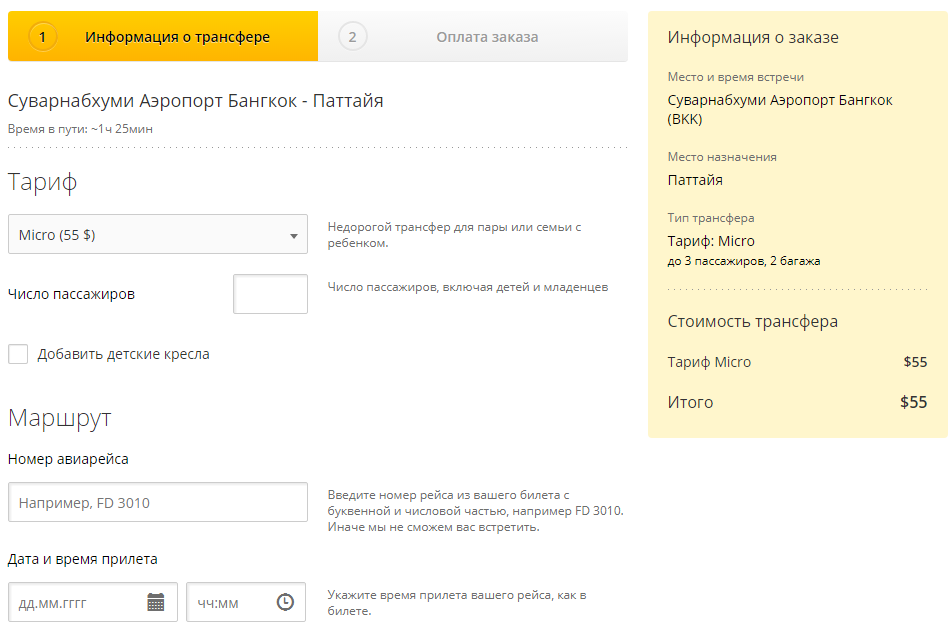
Task: Expand the Micro (55 $) tariff dropdown
Action: coord(158,236)
